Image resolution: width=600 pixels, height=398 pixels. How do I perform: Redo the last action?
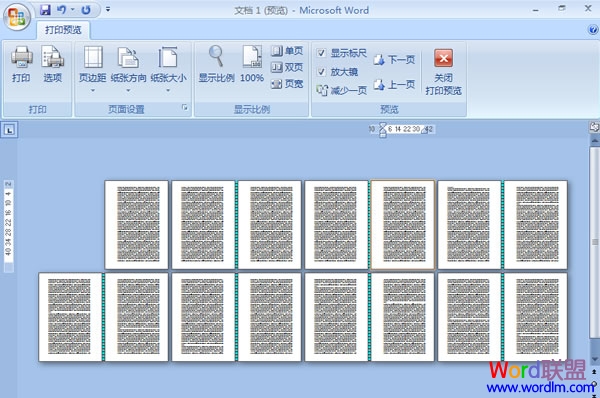tap(86, 10)
